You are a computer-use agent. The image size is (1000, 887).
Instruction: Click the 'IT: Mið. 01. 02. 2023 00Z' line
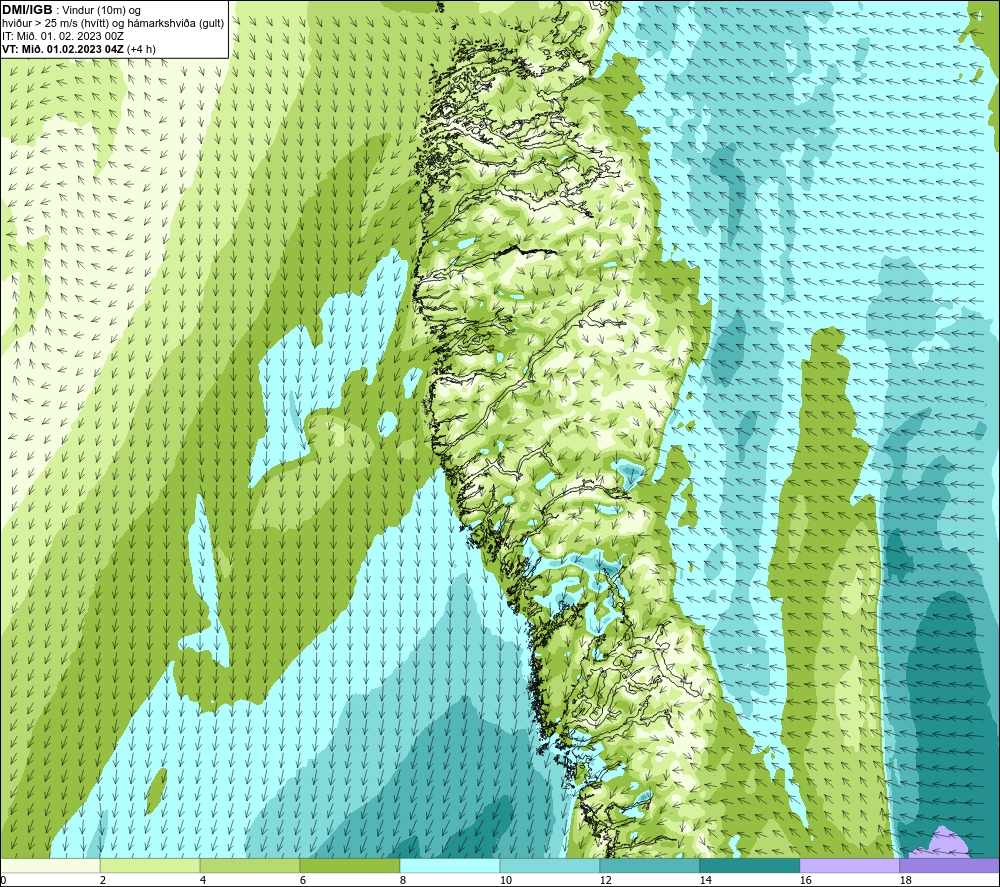point(62,36)
